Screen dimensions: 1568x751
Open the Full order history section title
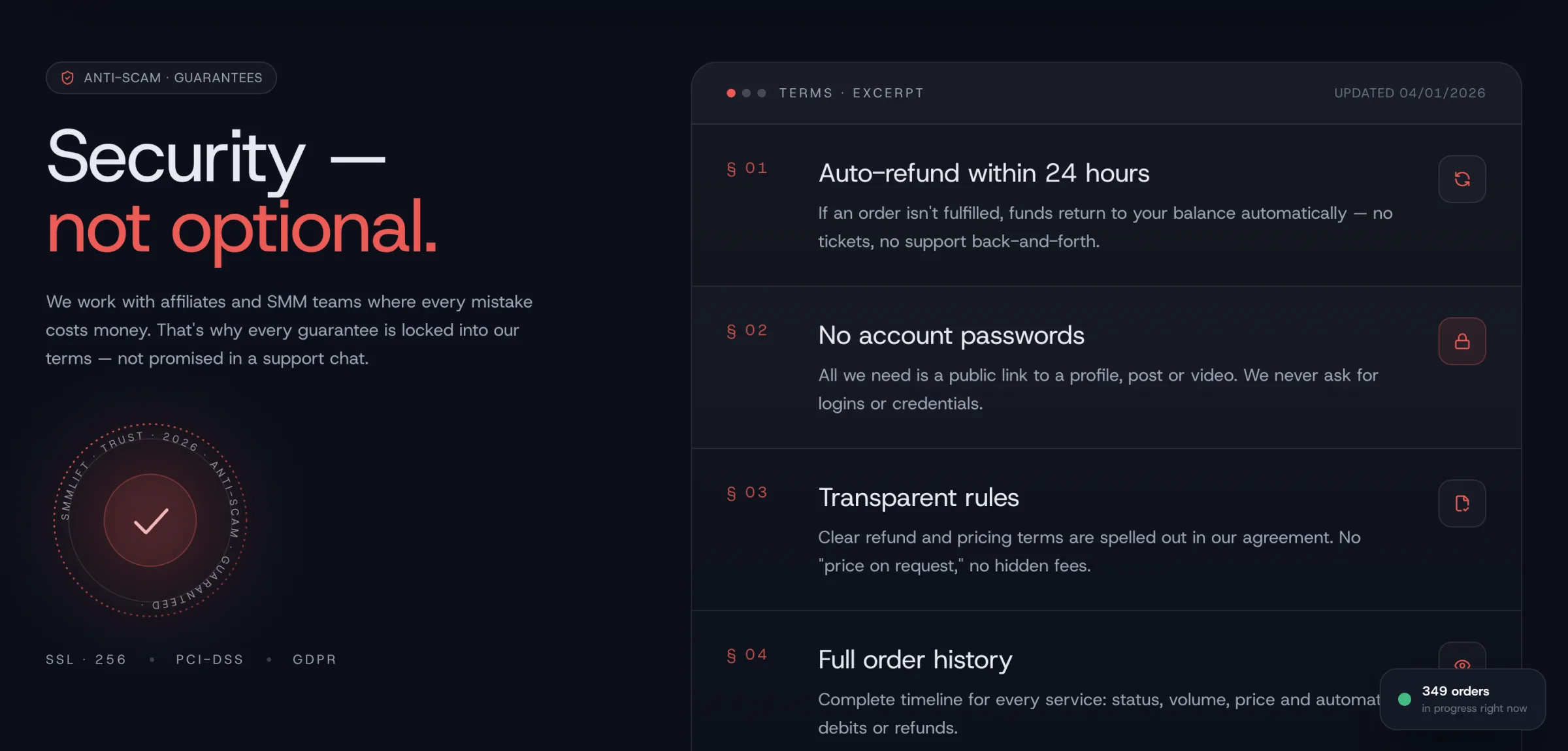click(x=915, y=660)
